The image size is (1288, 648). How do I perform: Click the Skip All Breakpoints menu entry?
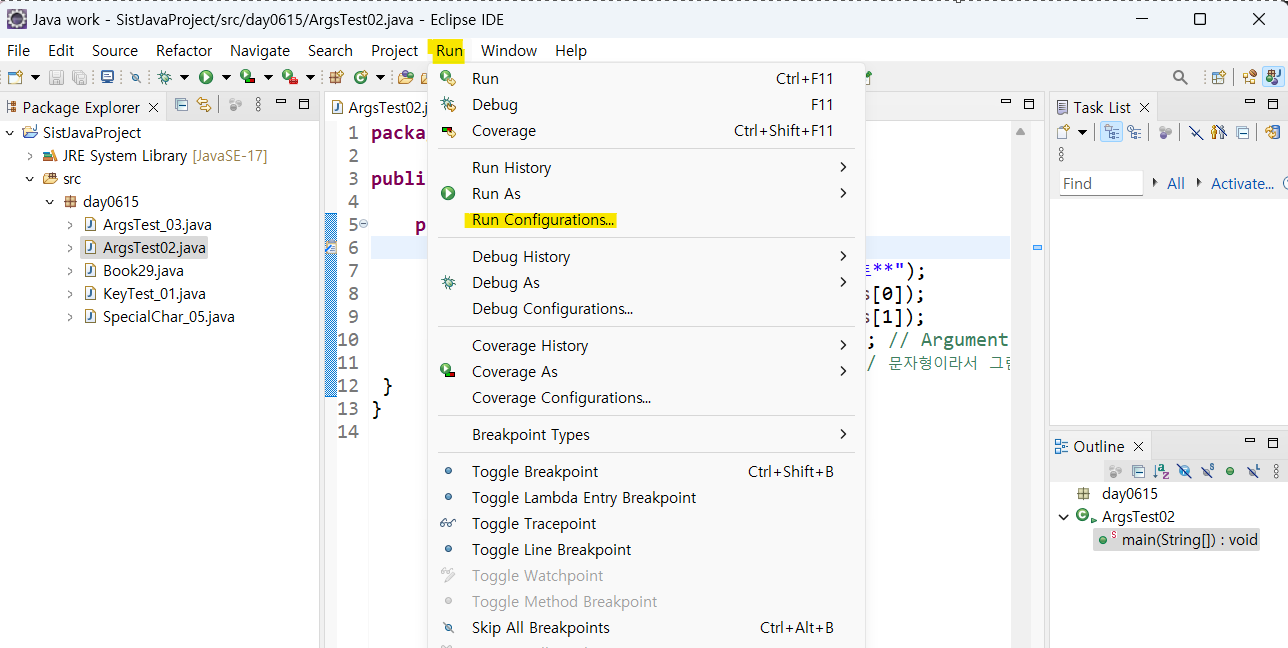pos(646,628)
